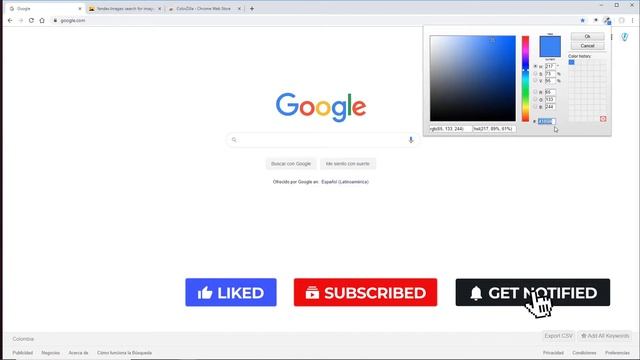The height and width of the screenshot is (360, 640).
Task: Click the Google logo
Action: (x=321, y=107)
